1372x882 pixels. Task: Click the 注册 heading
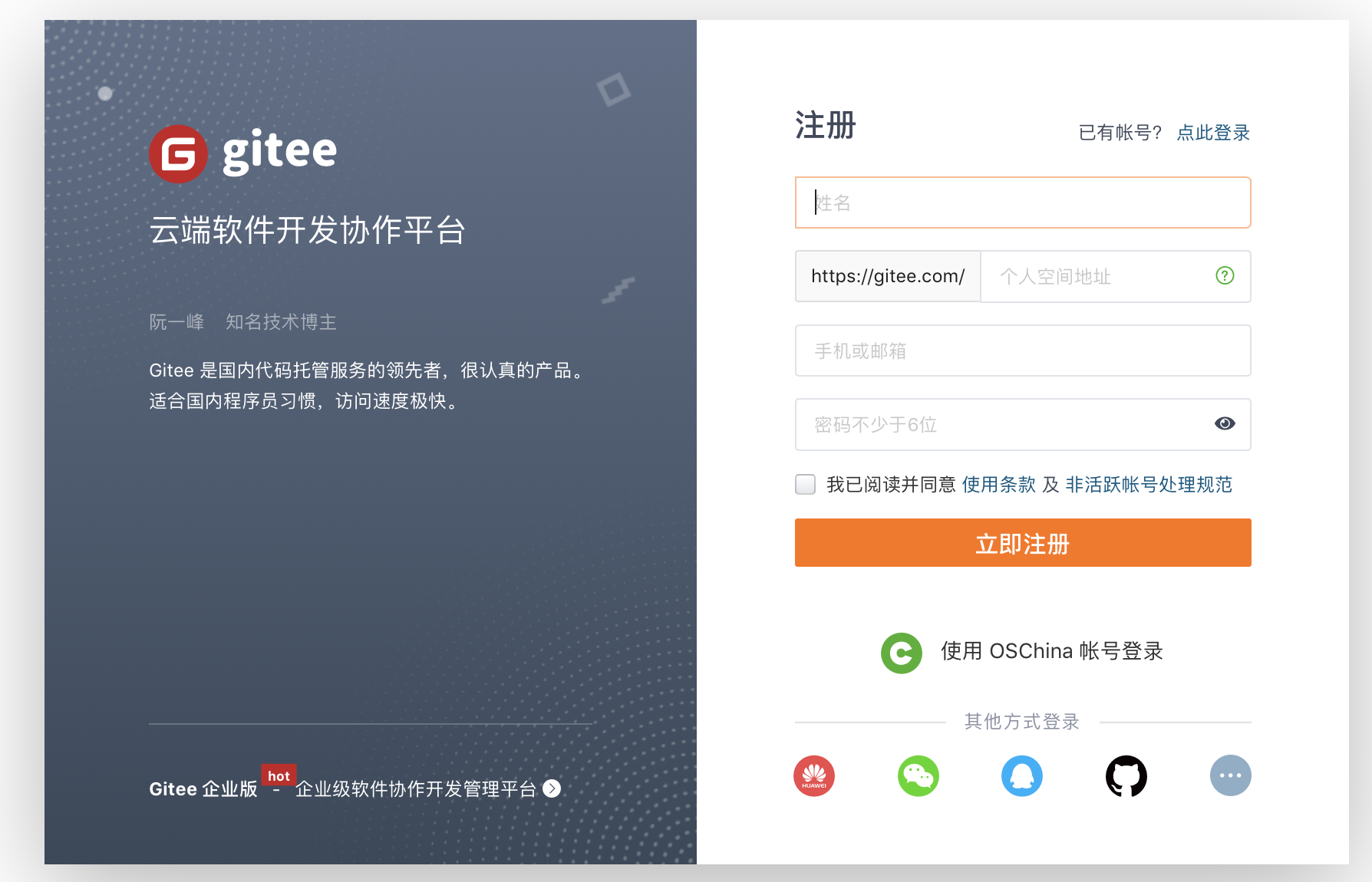point(826,125)
